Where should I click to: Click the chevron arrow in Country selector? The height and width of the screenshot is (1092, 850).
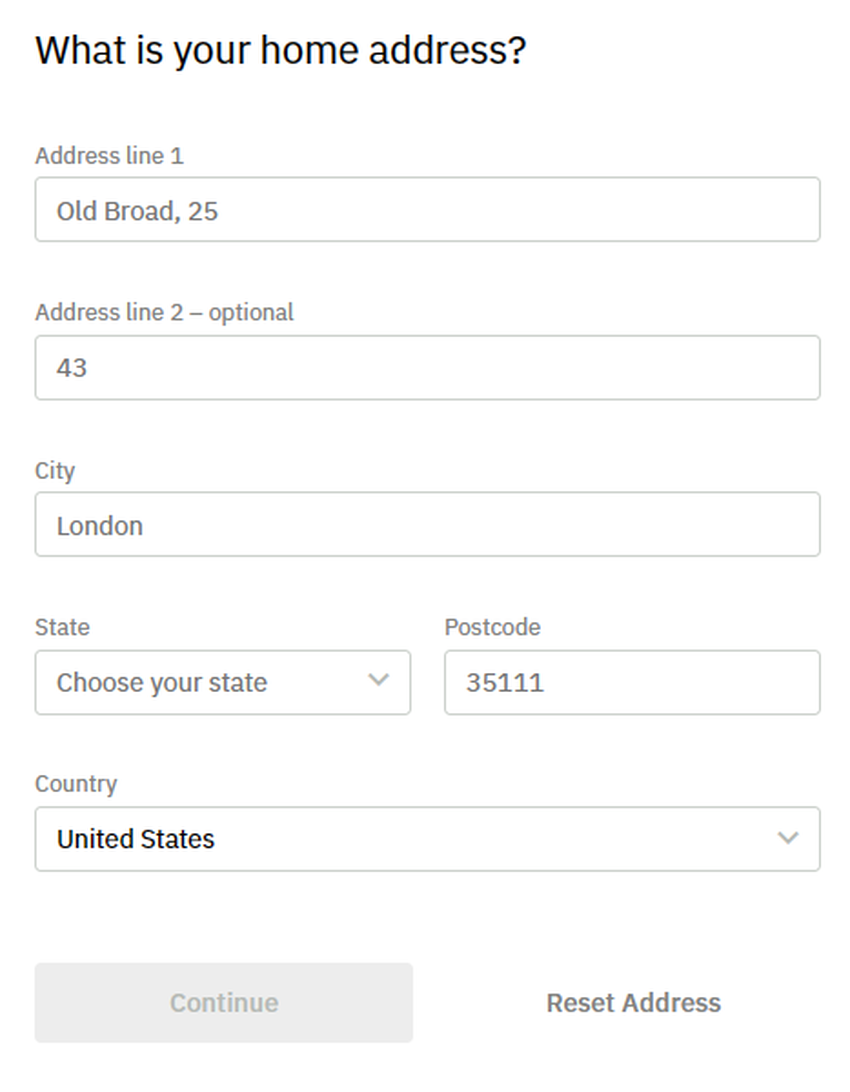coord(788,838)
